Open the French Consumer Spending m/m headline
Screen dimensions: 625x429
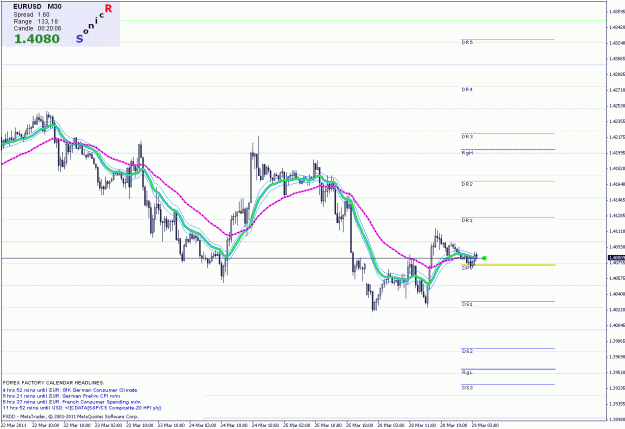click(x=71, y=402)
